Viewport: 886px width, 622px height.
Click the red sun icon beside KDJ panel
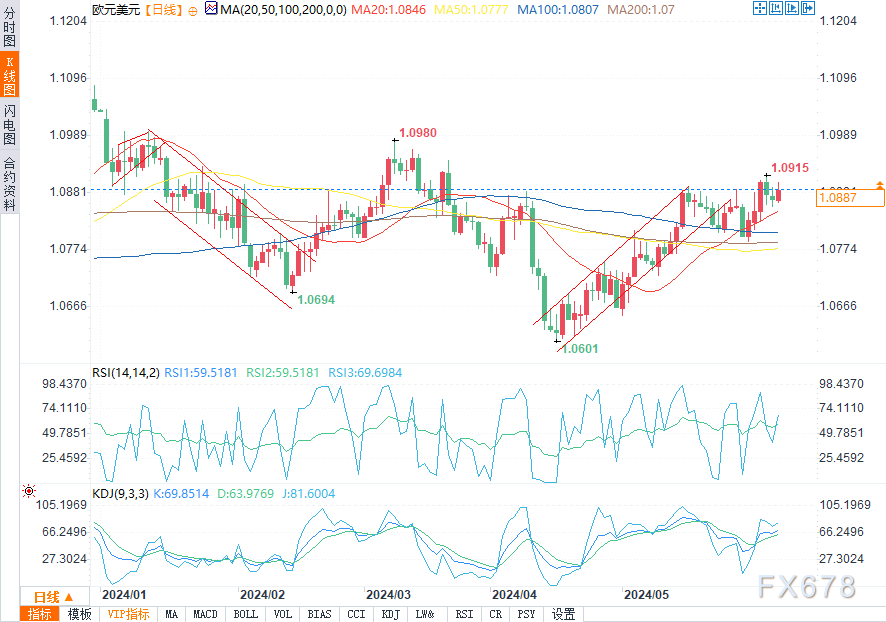pos(29,491)
